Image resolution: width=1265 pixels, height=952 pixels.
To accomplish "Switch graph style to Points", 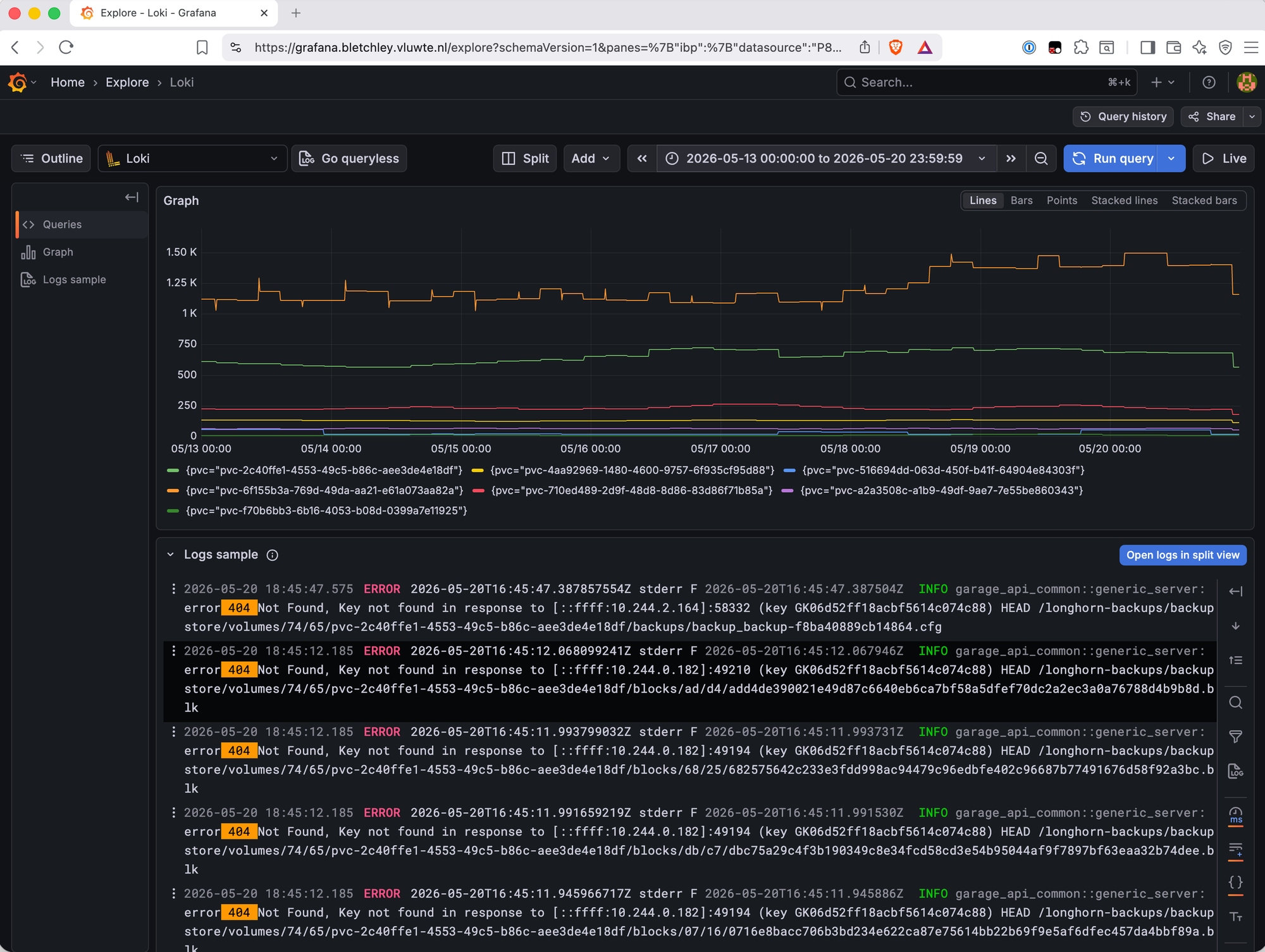I will pos(1061,201).
